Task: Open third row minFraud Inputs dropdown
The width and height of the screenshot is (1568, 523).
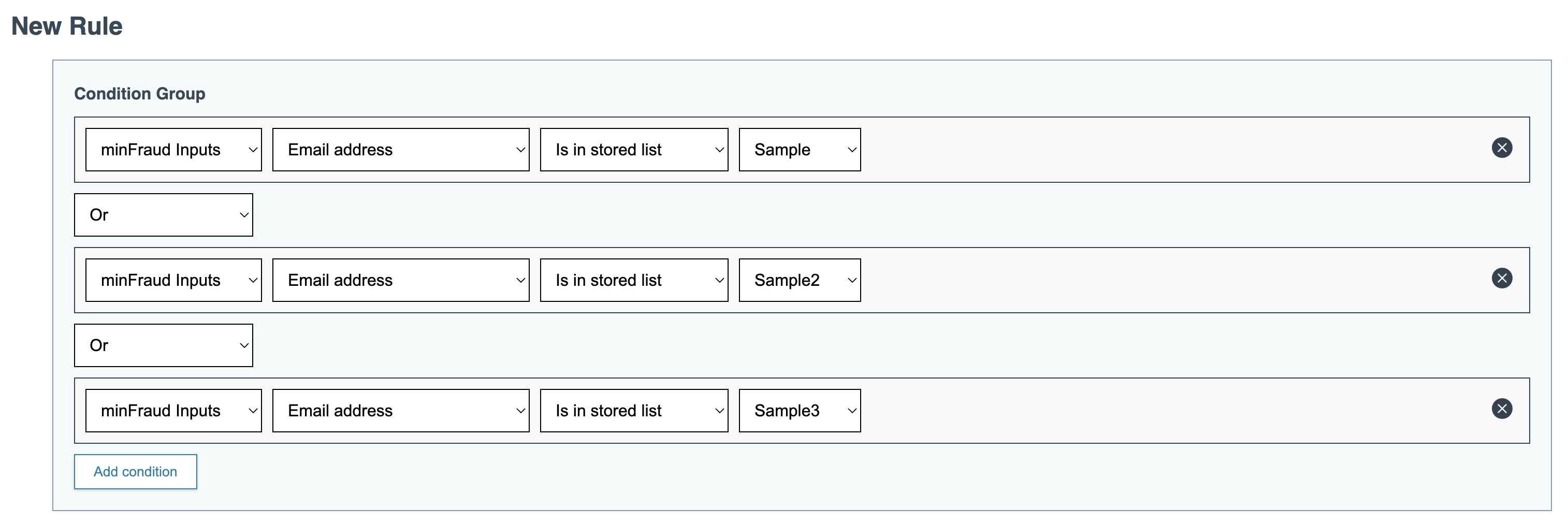Action: [173, 410]
